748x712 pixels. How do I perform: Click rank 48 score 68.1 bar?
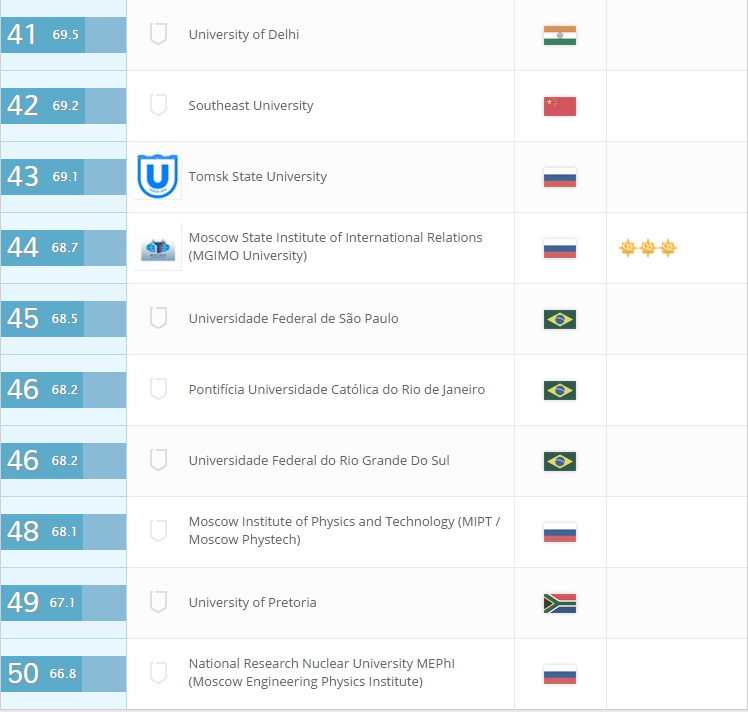(x=63, y=532)
